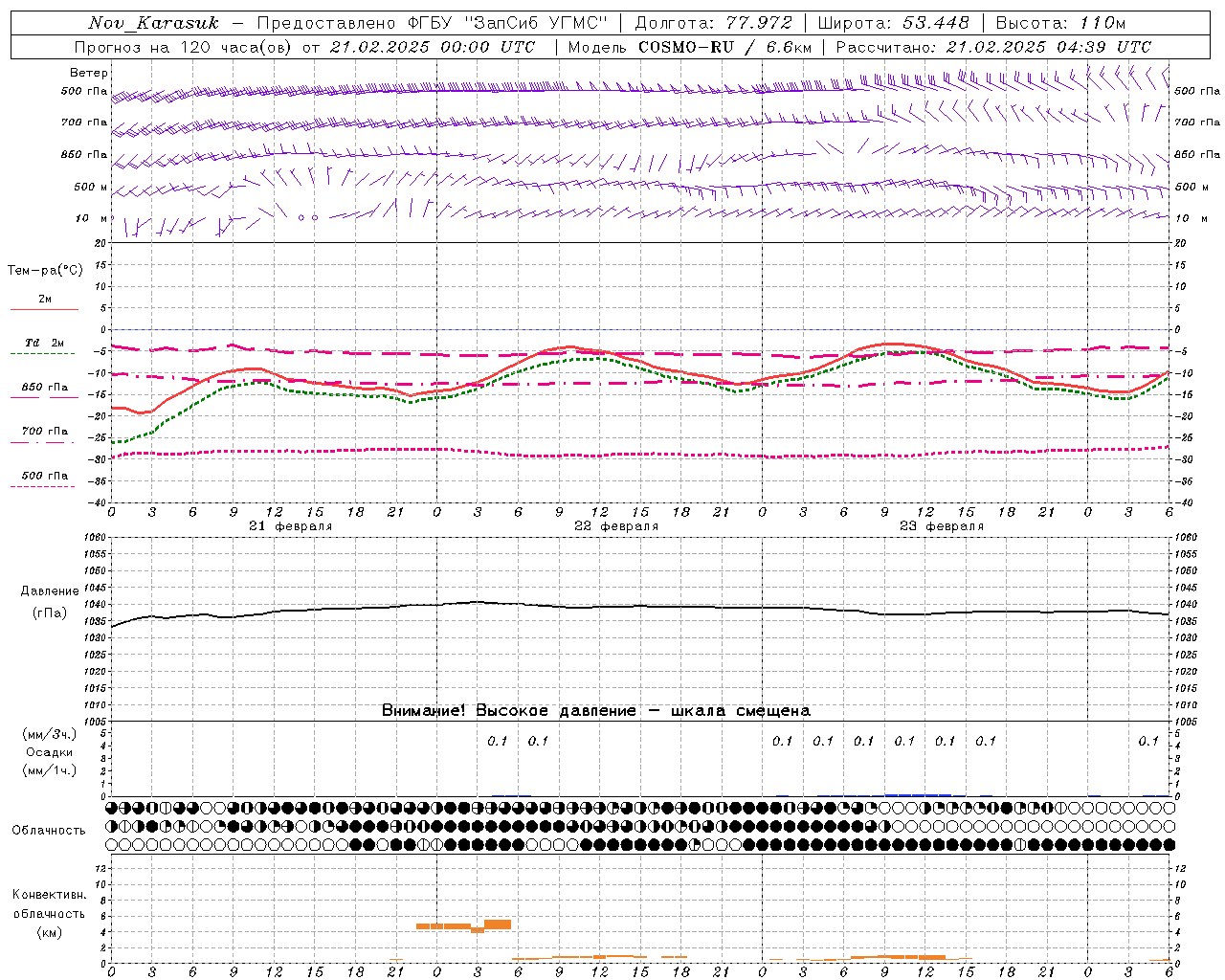Click the station name Nov_Karasuk in the header
The image size is (1225, 980).
154,23
